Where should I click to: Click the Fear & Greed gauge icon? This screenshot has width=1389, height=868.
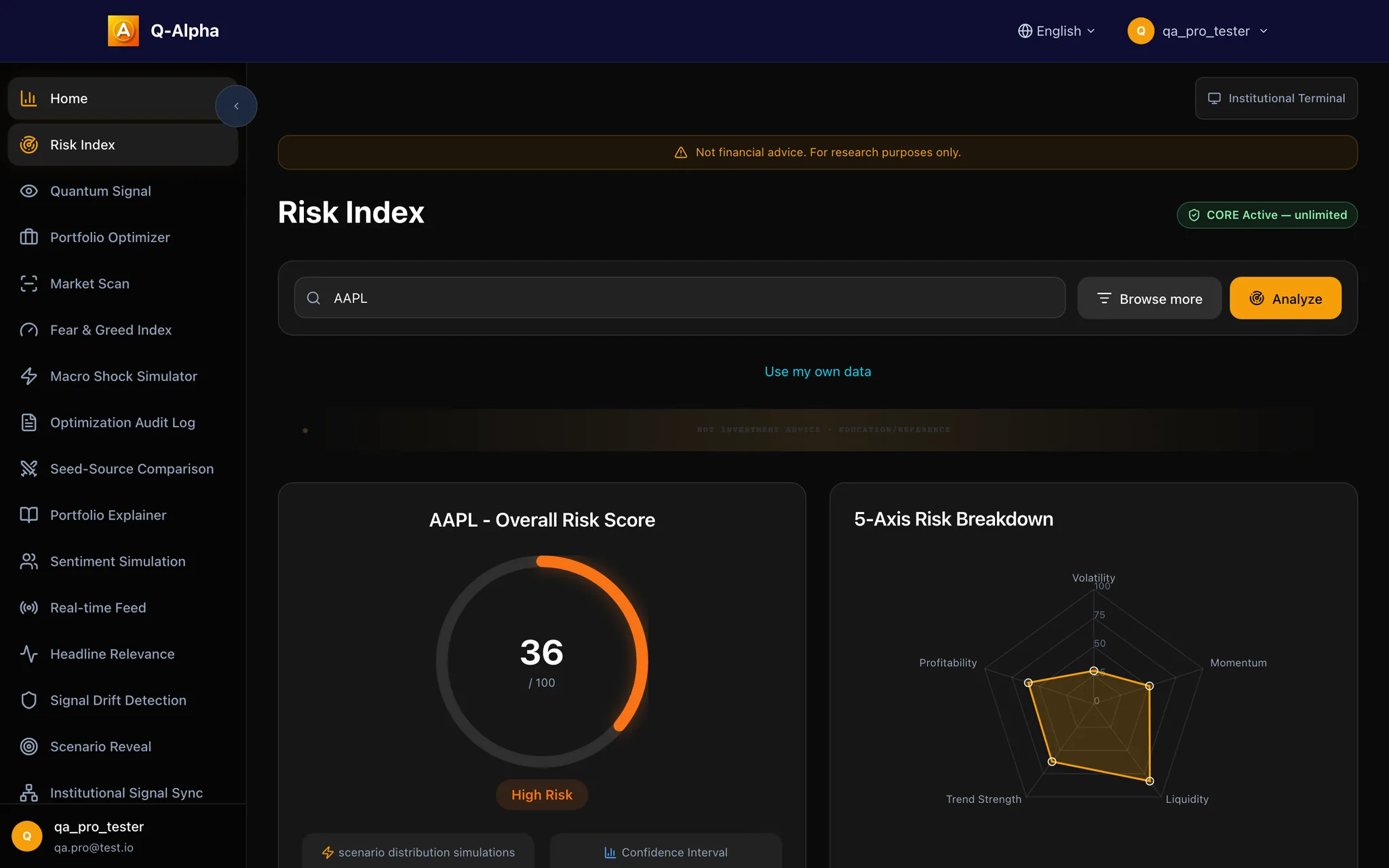tap(28, 330)
